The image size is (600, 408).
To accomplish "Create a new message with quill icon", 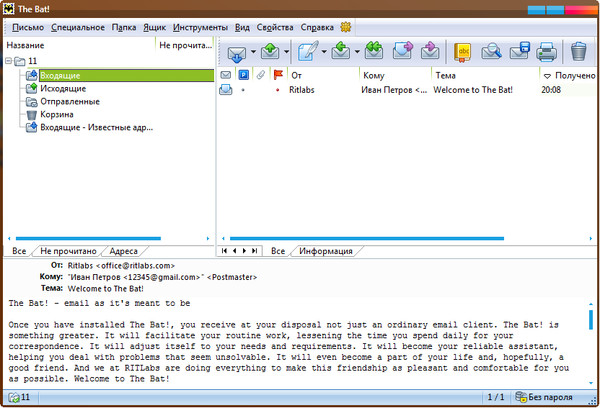I will (x=308, y=52).
